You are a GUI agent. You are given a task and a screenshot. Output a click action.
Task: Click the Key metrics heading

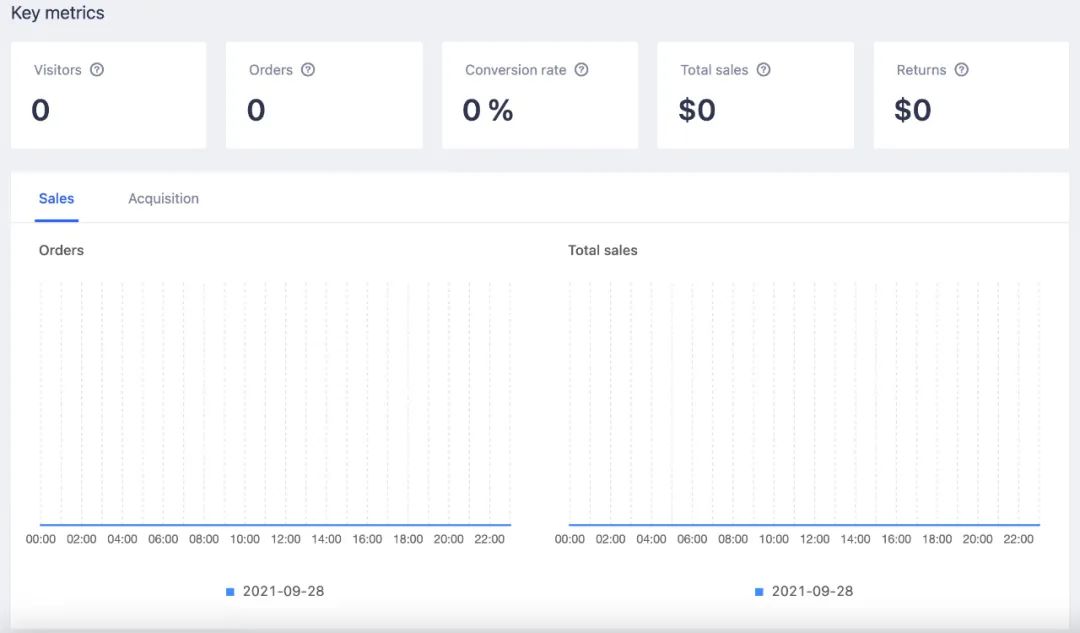(58, 13)
